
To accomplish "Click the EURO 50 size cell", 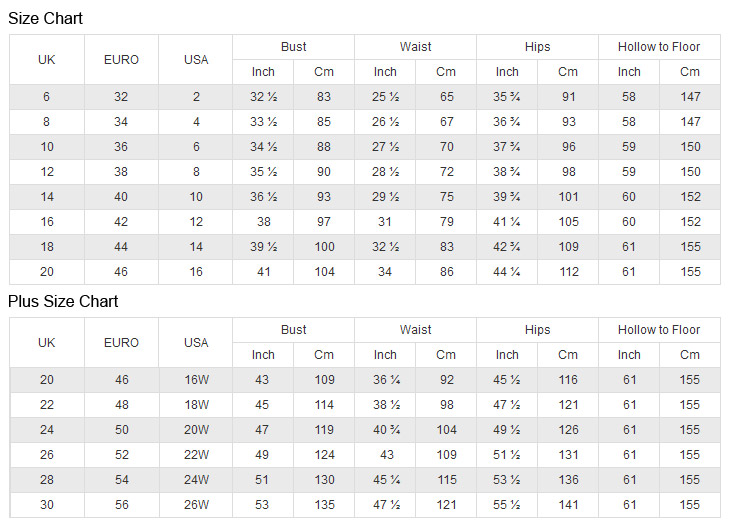I will pyautogui.click(x=121, y=430).
